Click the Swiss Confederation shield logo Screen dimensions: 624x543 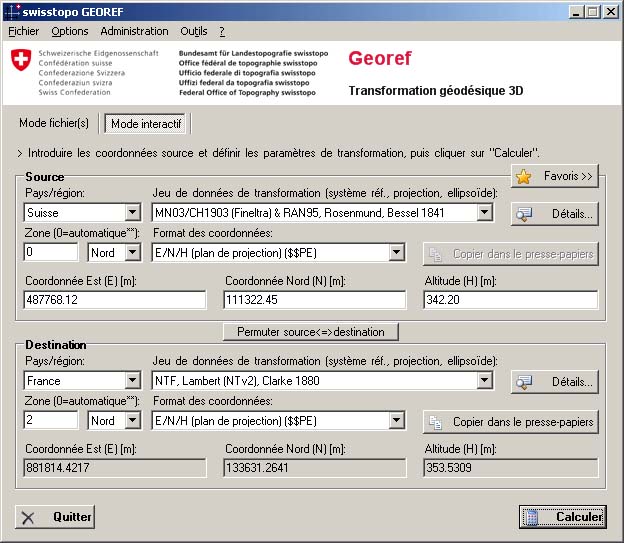[x=20, y=60]
